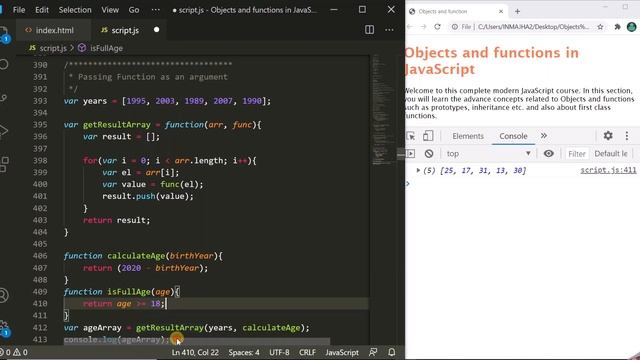Change language mode JavaScript

[x=342, y=352]
